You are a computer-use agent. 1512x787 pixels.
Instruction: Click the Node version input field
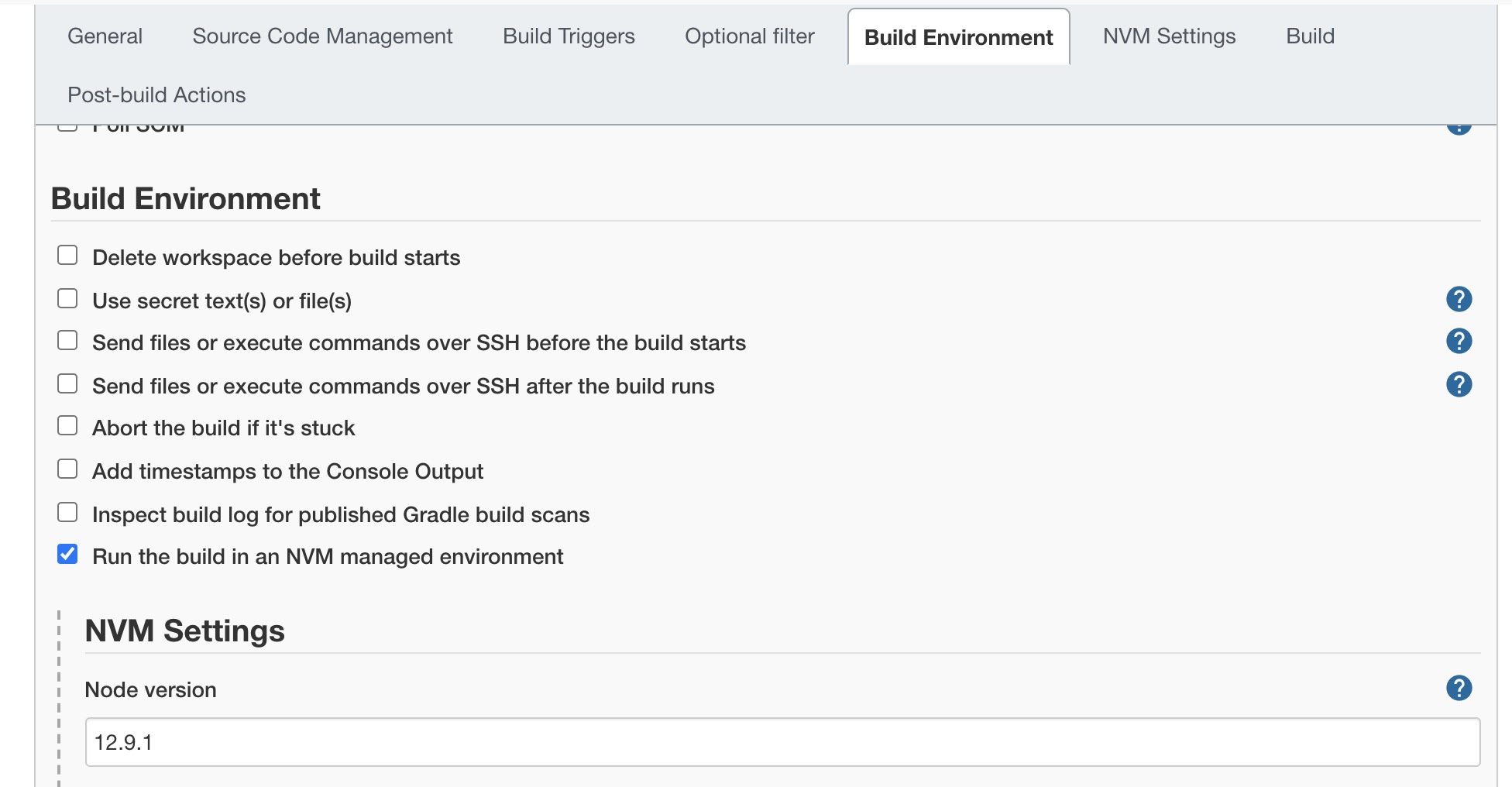[782, 742]
